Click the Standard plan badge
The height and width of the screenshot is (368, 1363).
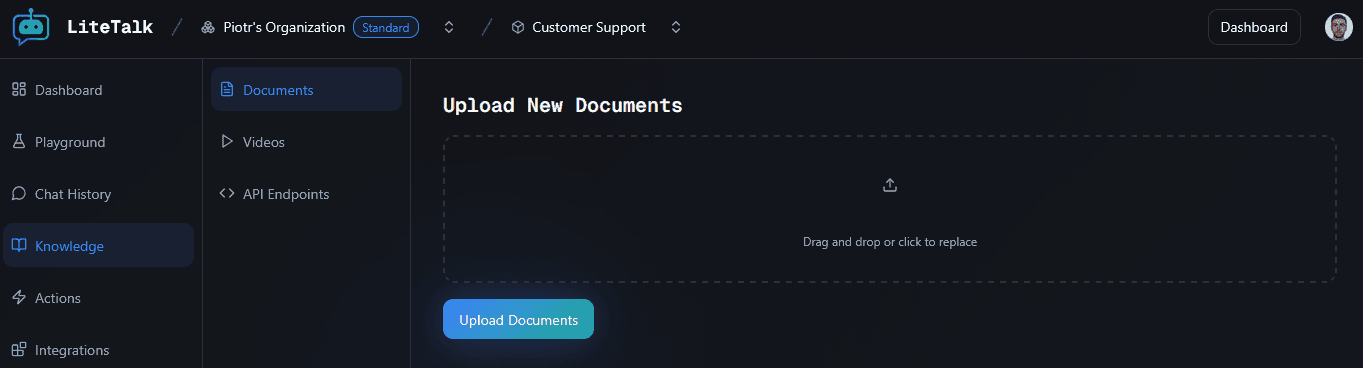pyautogui.click(x=386, y=28)
